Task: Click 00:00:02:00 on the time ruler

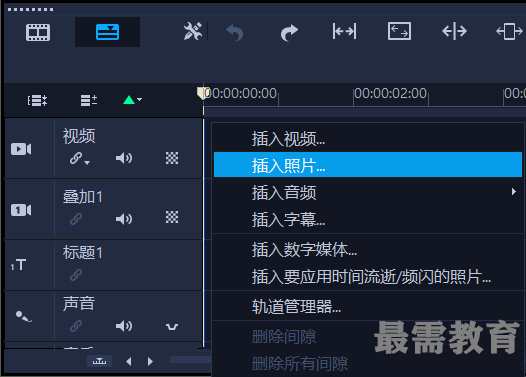Action: [x=390, y=93]
